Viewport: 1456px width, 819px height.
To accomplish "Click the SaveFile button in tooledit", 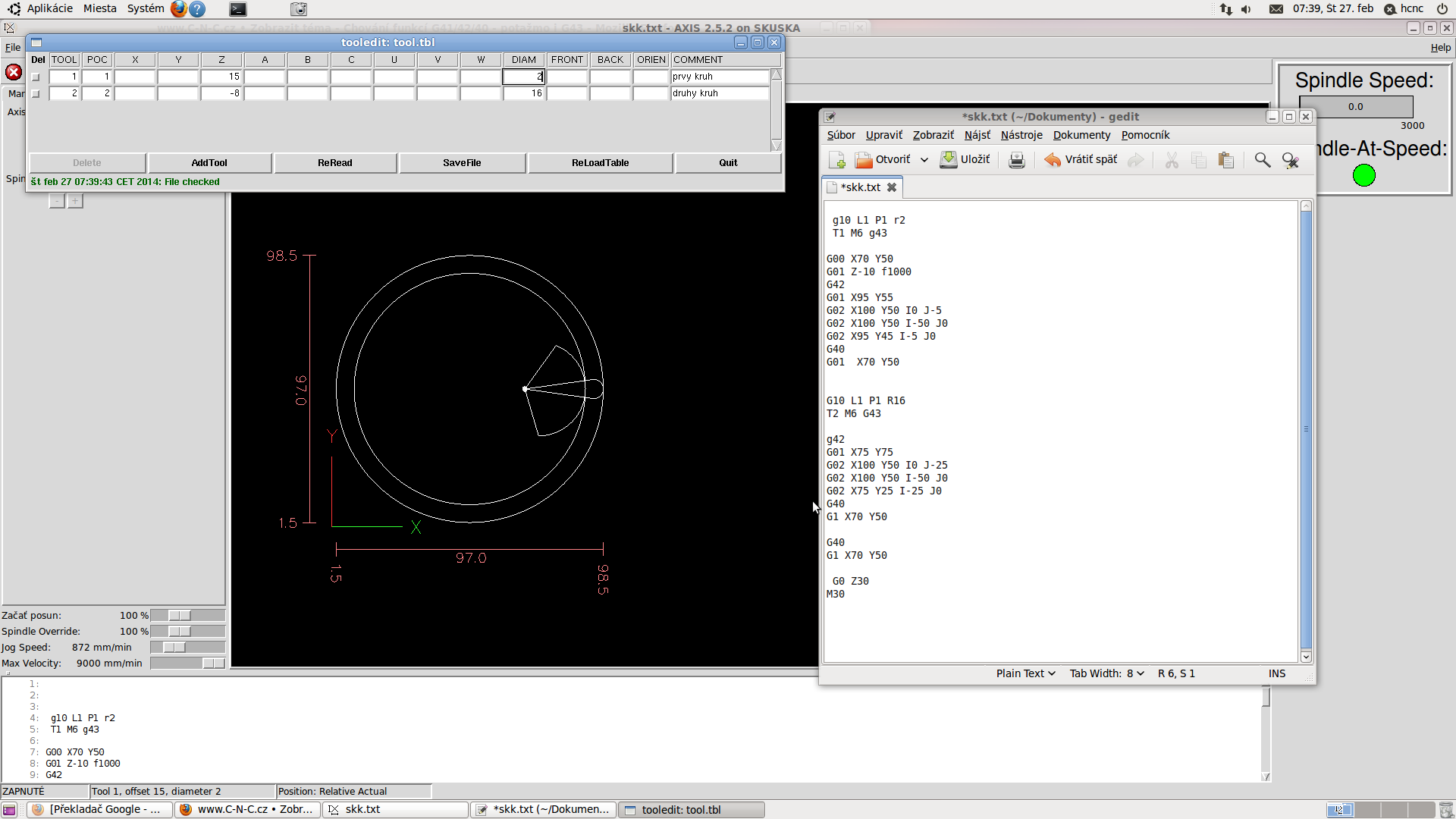I will click(x=462, y=163).
